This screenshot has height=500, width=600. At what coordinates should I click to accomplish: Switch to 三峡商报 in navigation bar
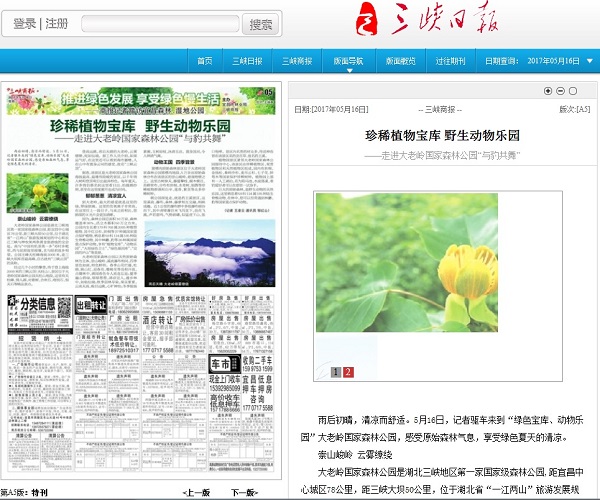[297, 61]
